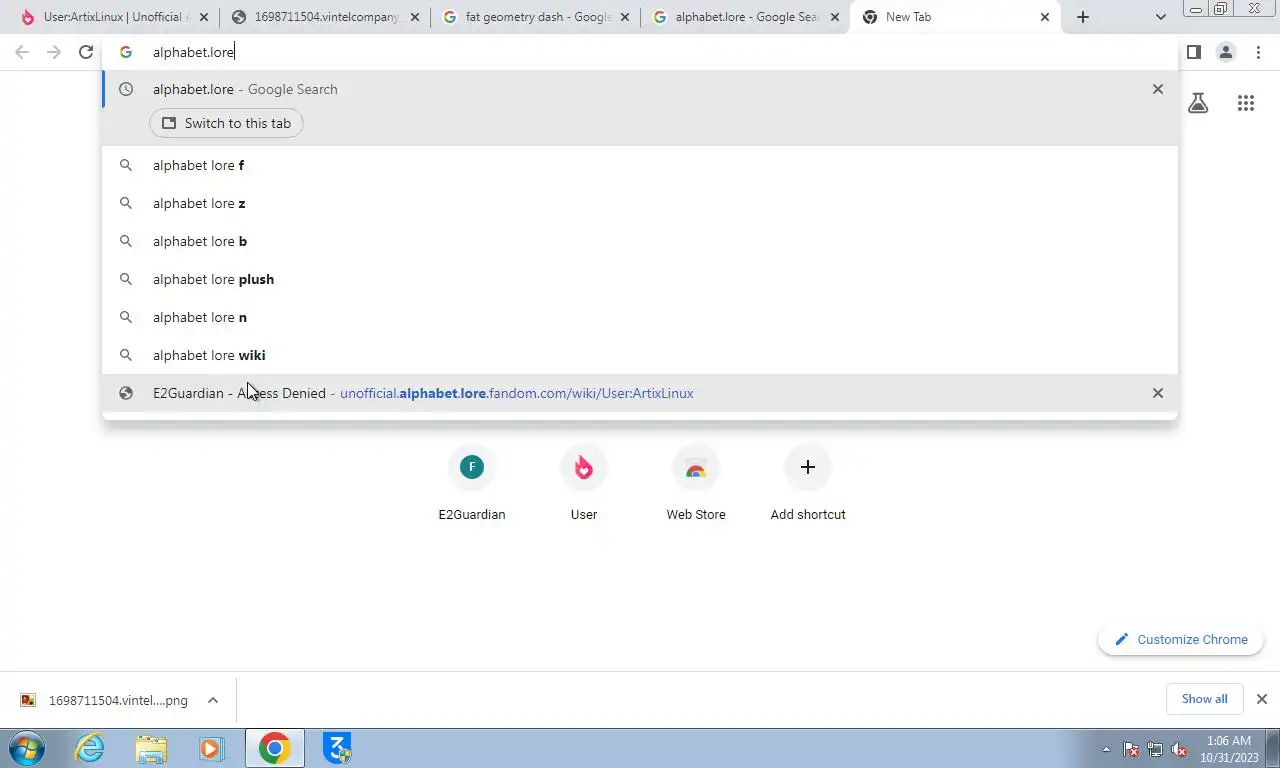Open the profile avatar menu
The image size is (1280, 768).
[1226, 52]
